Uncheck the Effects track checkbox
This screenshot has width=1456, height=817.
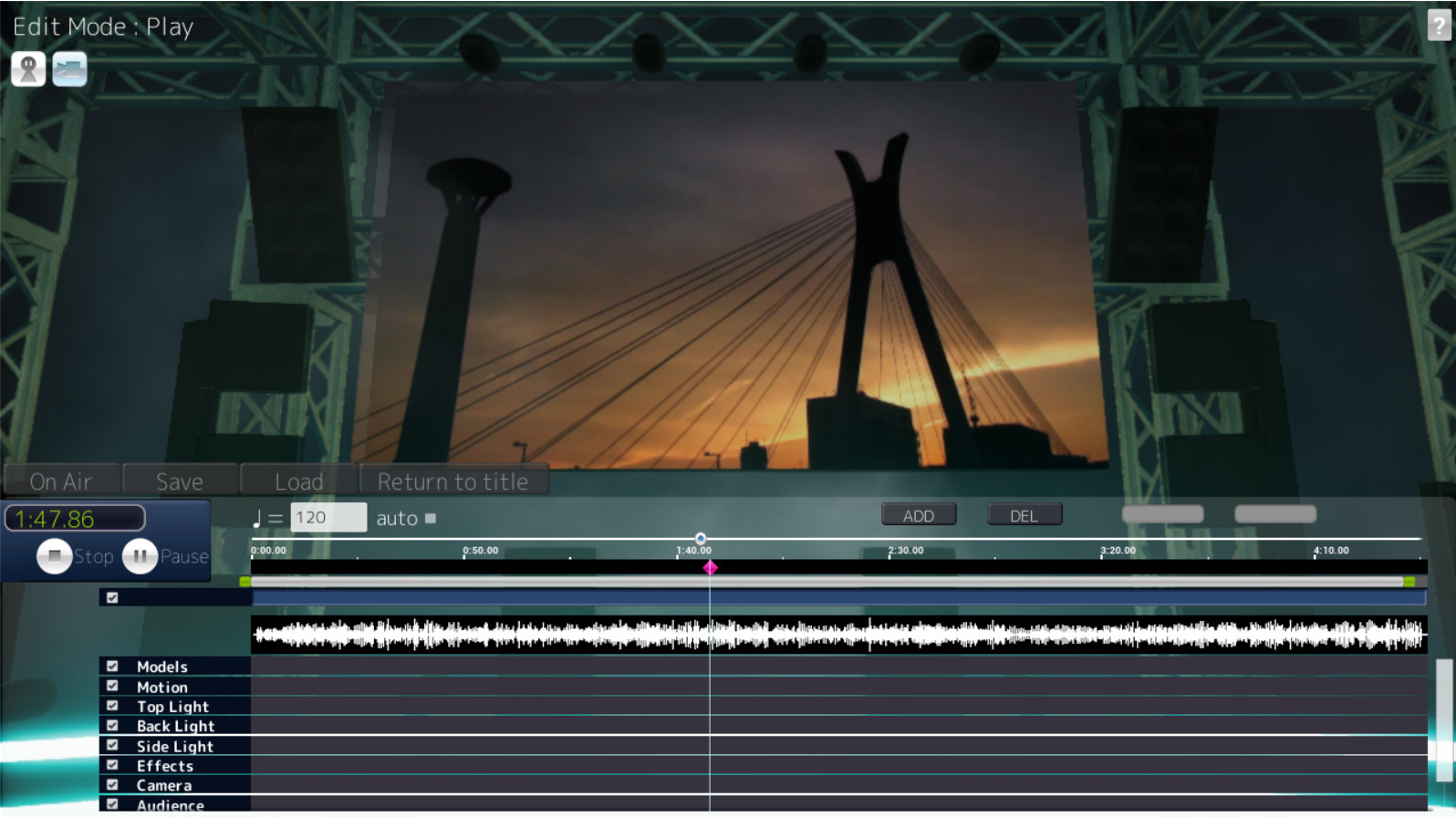[x=112, y=765]
